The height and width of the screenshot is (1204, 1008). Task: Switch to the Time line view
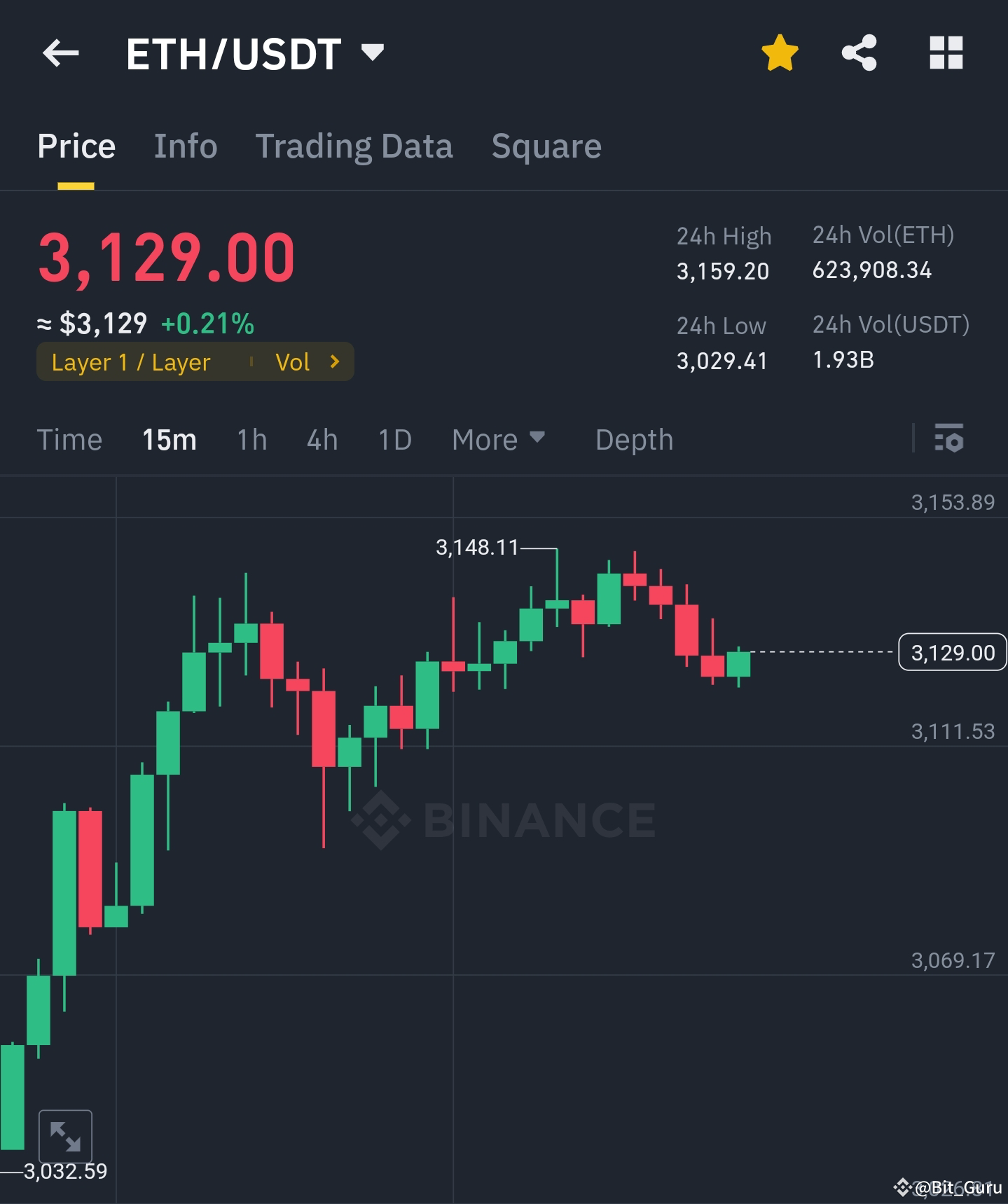pos(69,439)
